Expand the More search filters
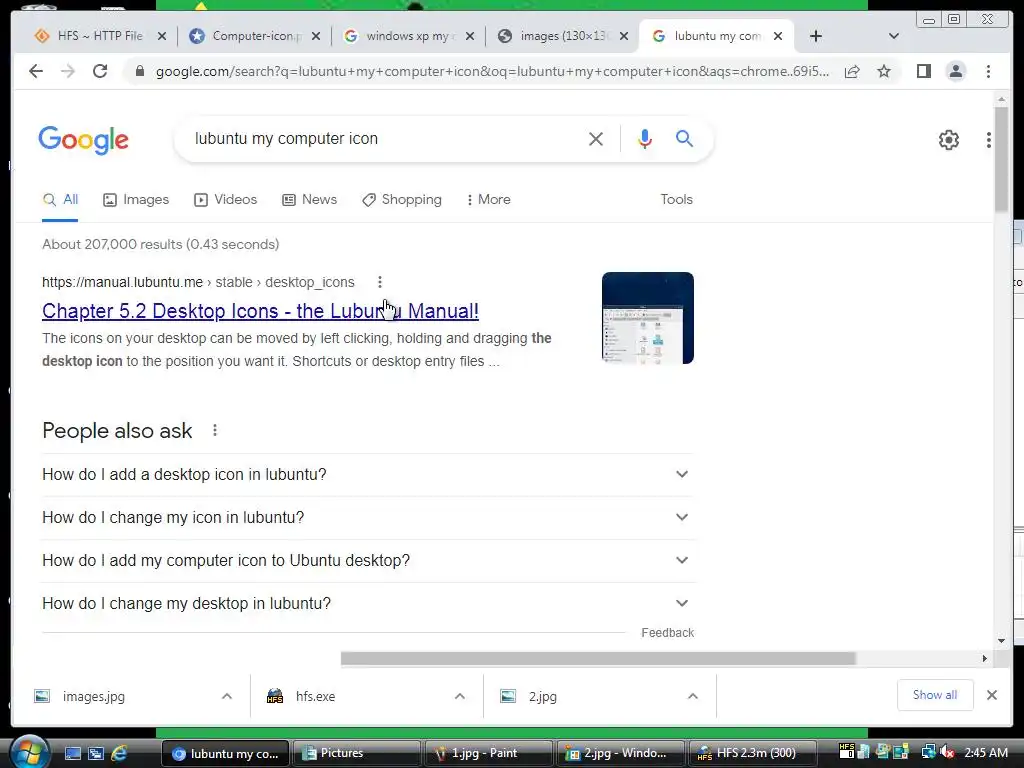The width and height of the screenshot is (1024, 768). click(x=488, y=200)
